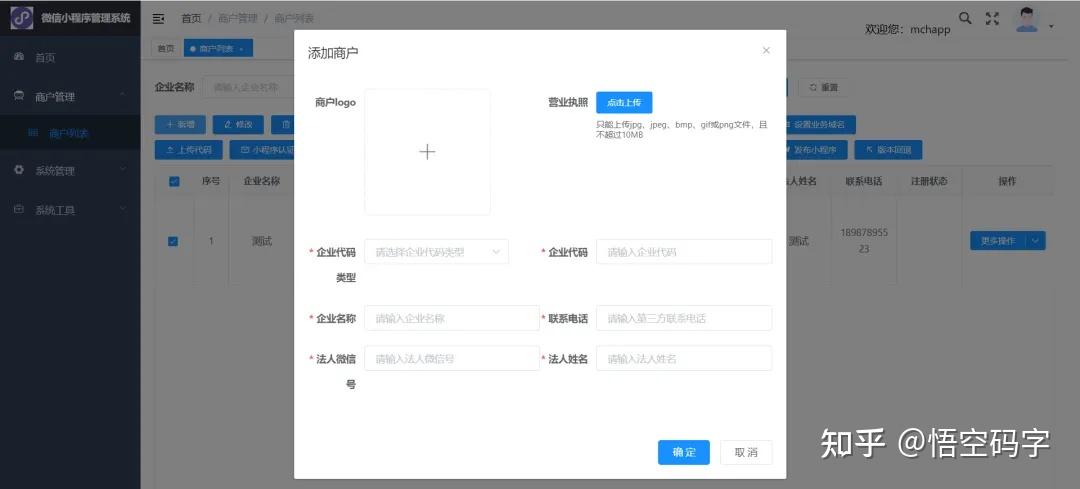Switch to the 首页 page tab
1080x489 pixels.
(166, 48)
